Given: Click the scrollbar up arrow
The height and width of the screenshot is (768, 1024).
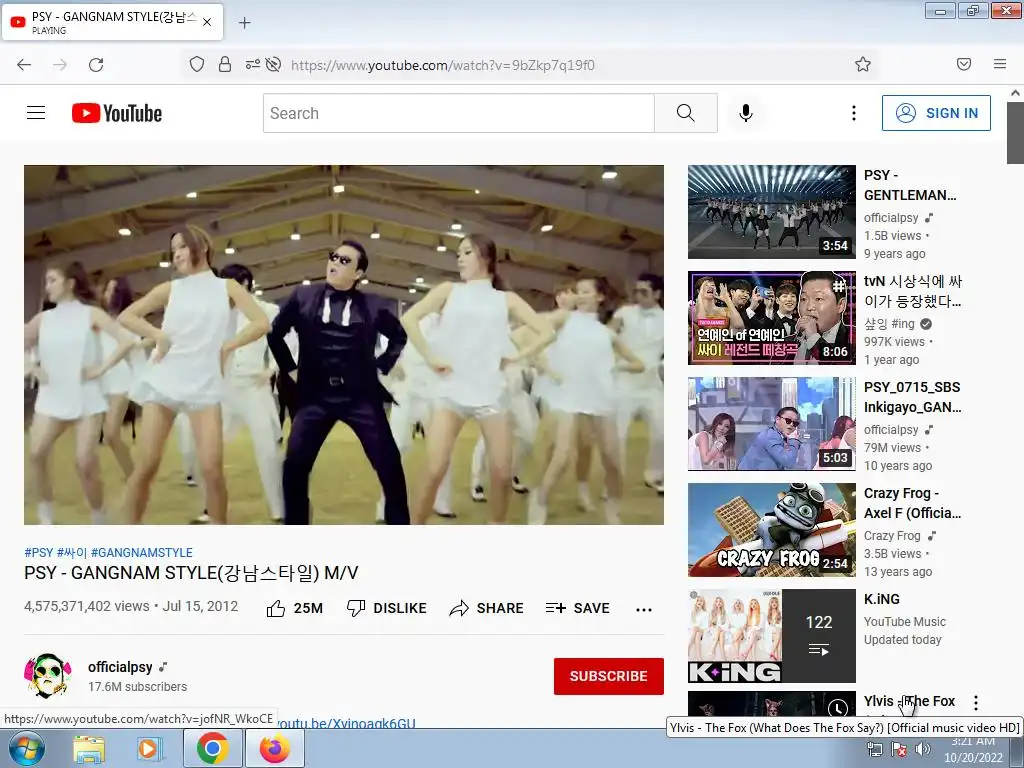Looking at the screenshot, I should (1015, 93).
